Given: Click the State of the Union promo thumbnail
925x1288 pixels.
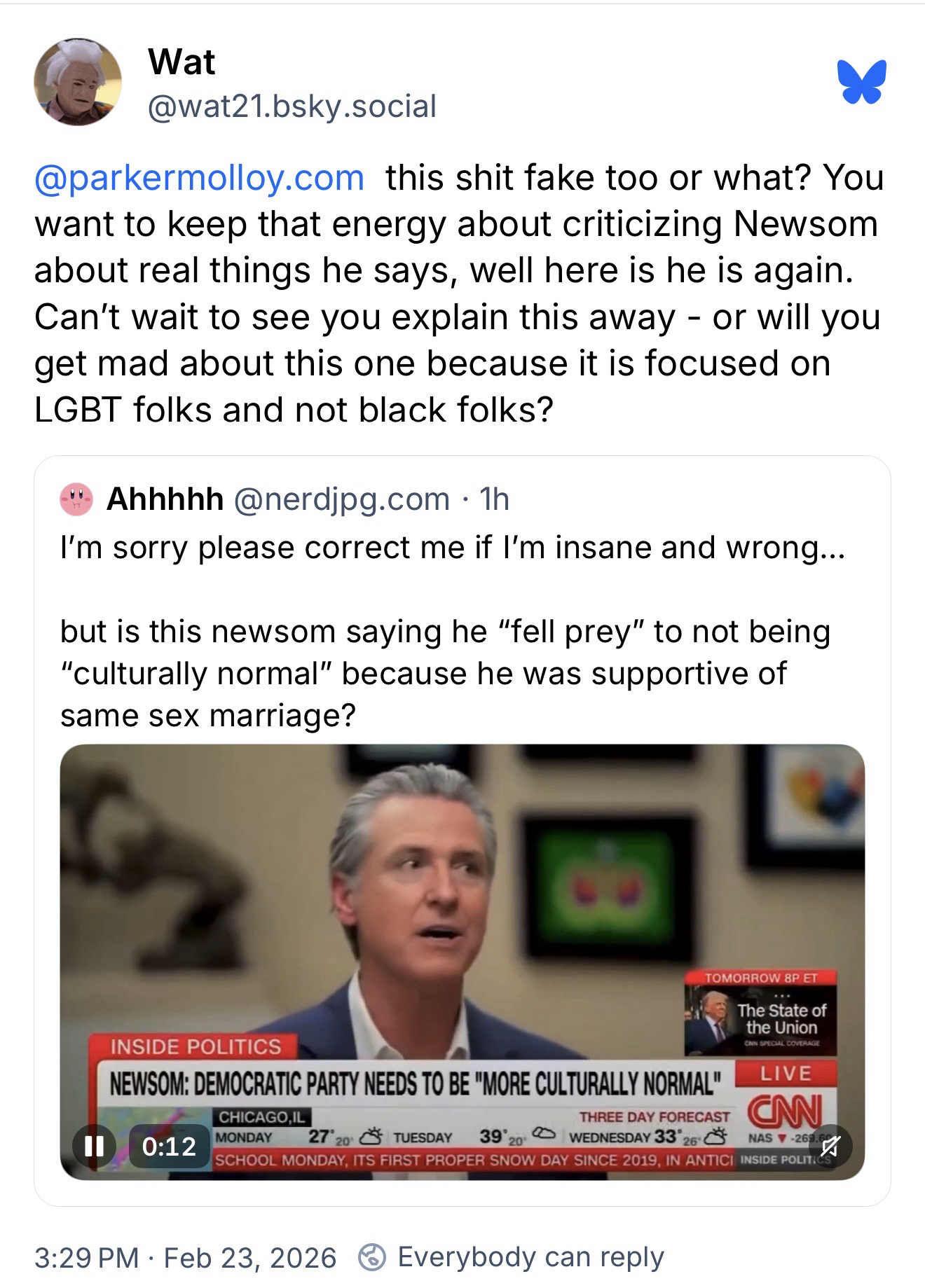Looking at the screenshot, I should pyautogui.click(x=760, y=1013).
